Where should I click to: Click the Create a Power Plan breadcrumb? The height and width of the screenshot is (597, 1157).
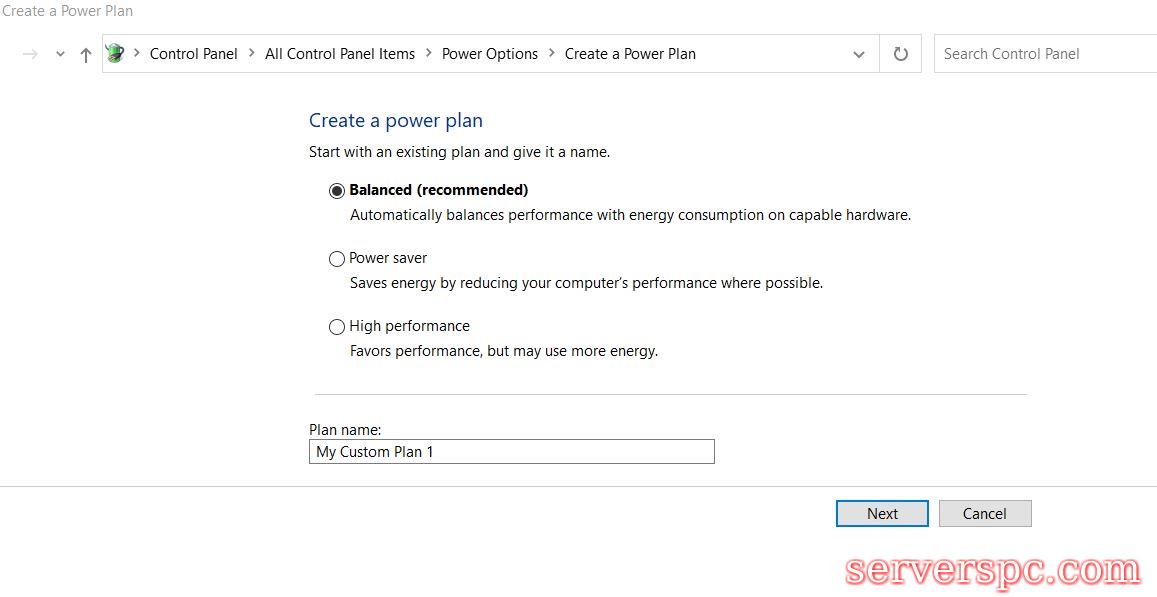click(x=630, y=54)
